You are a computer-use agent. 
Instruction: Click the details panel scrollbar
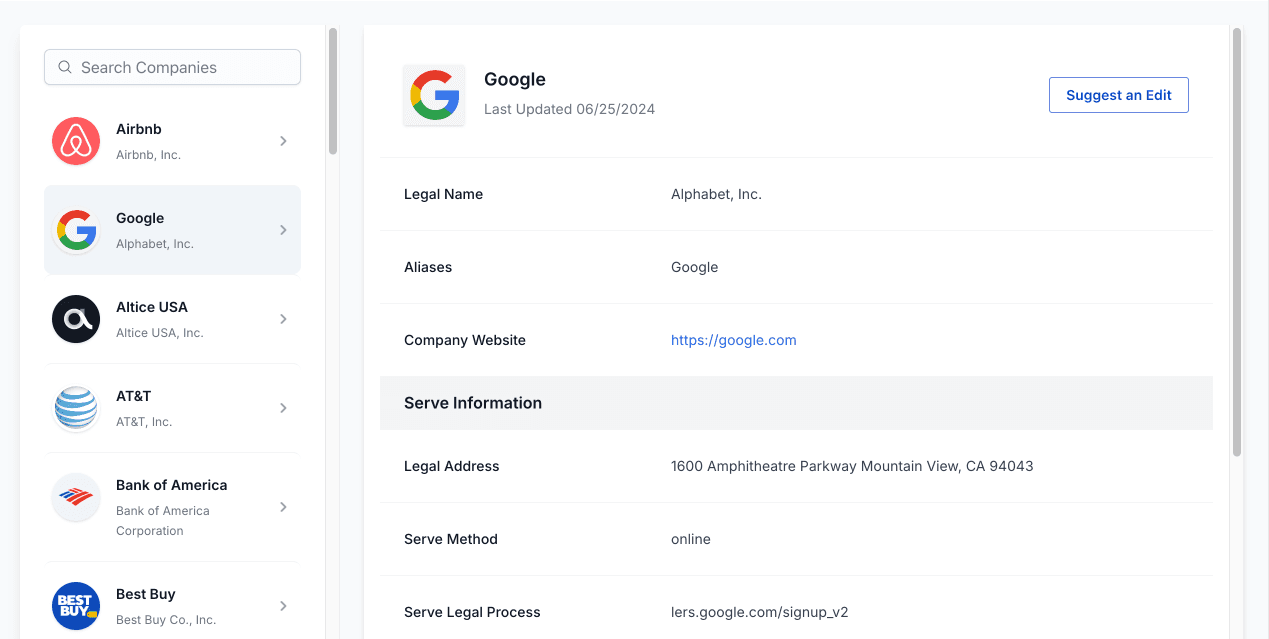pyautogui.click(x=1237, y=242)
